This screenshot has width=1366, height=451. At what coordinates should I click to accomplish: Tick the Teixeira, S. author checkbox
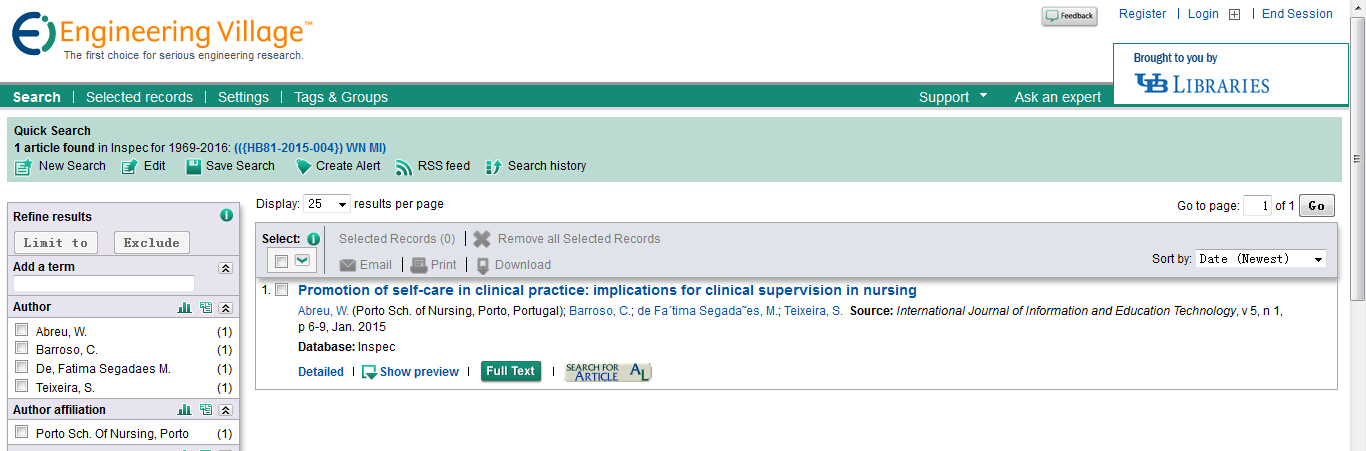click(x=22, y=387)
